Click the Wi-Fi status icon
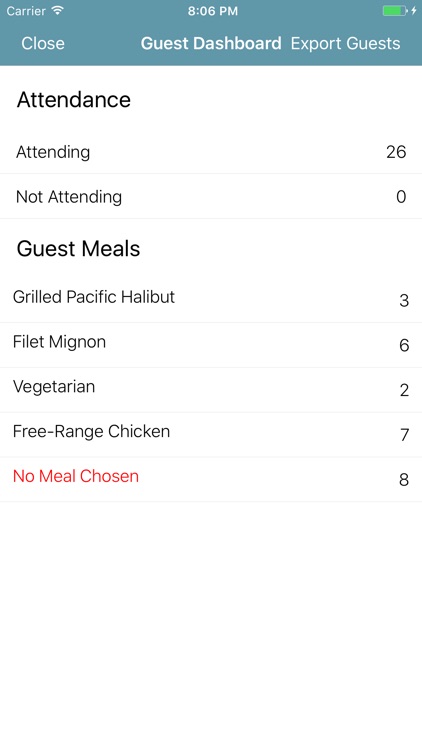This screenshot has width=422, height=750. pyautogui.click(x=58, y=11)
